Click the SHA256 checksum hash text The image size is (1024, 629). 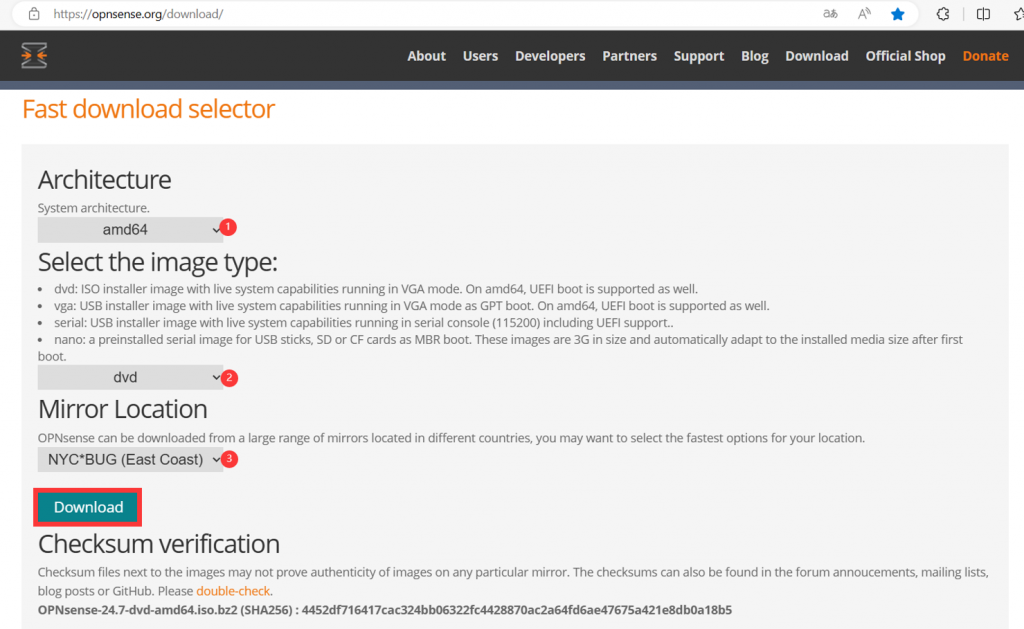517,610
